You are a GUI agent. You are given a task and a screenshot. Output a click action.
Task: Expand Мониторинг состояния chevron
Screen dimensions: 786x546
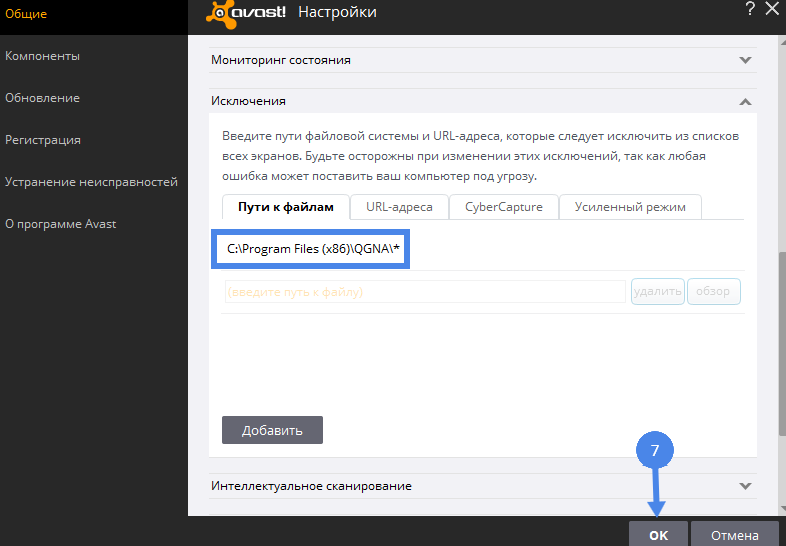pyautogui.click(x=745, y=60)
